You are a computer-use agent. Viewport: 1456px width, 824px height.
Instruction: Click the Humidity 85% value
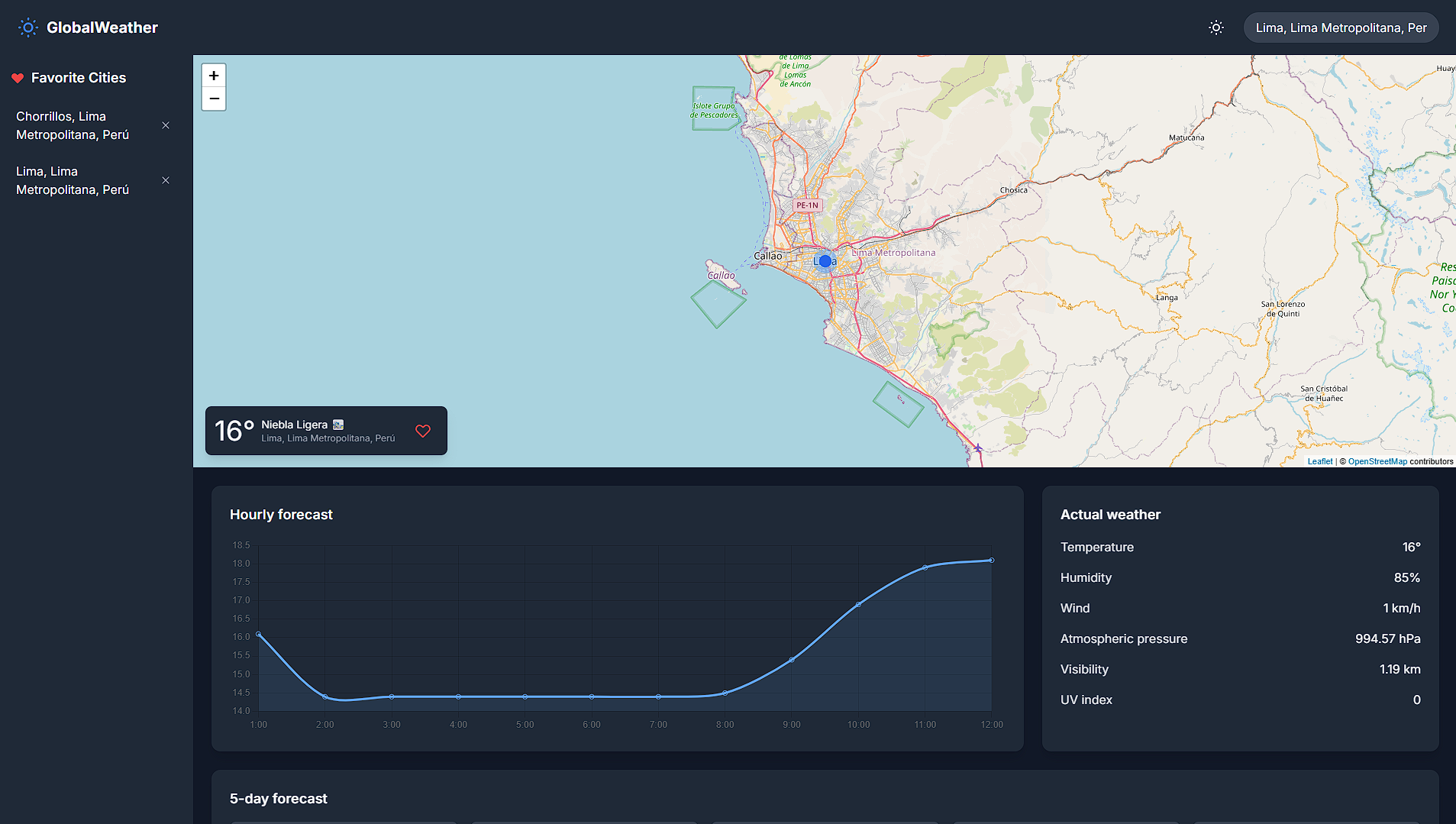pos(1406,577)
